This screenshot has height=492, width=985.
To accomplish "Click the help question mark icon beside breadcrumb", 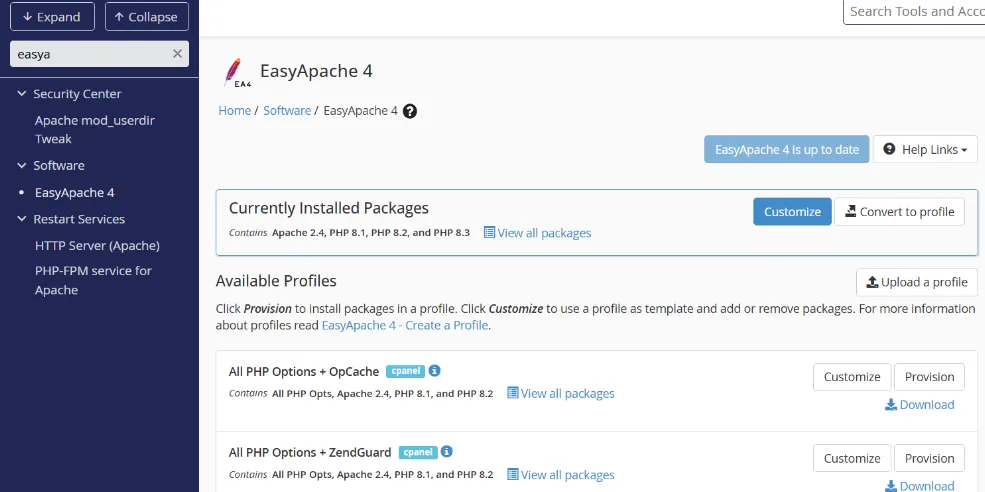I will click(x=410, y=111).
